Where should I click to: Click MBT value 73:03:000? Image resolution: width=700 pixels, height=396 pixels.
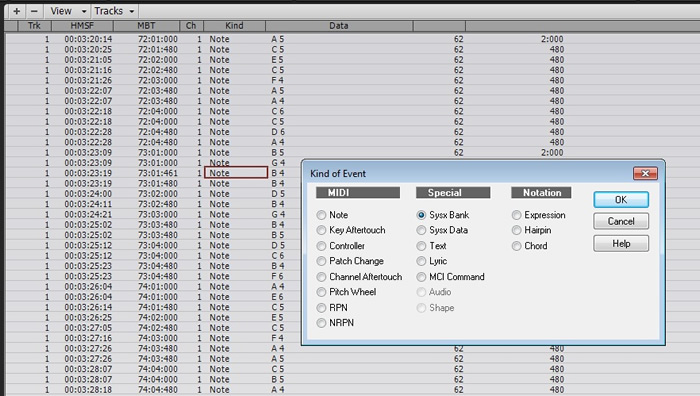157,215
